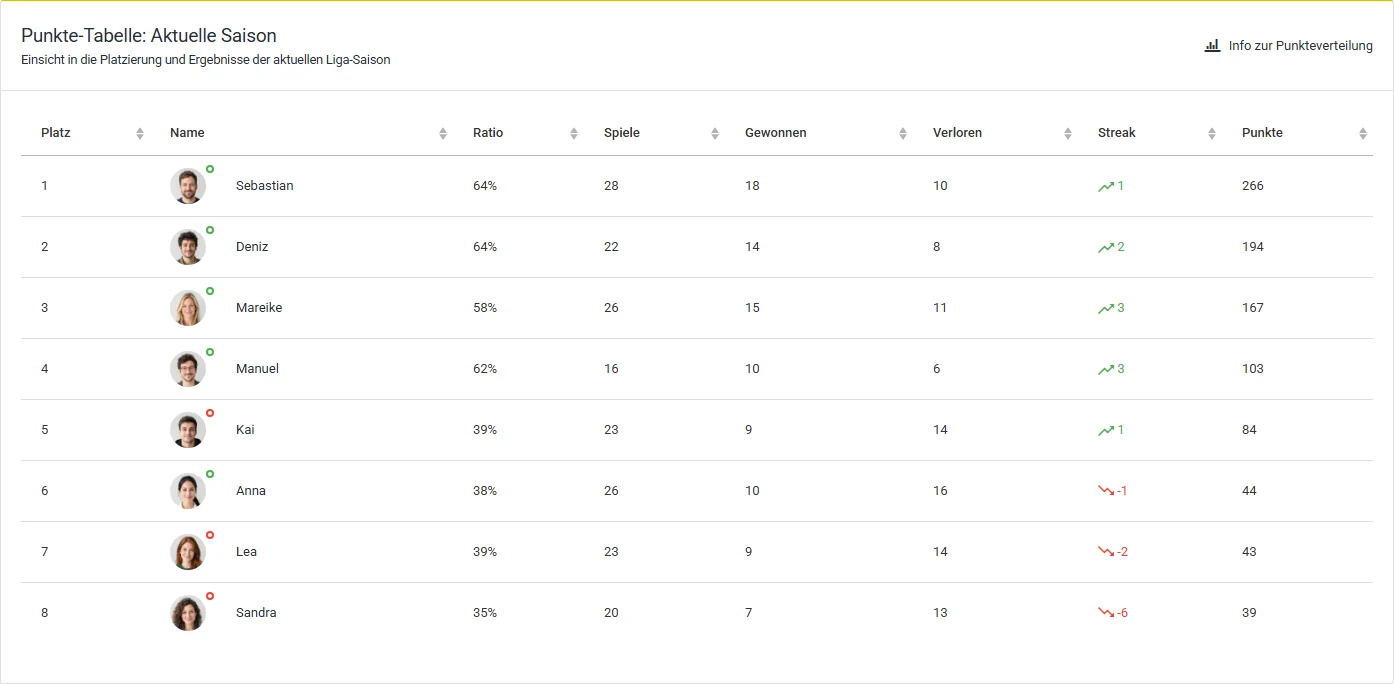Click the green upward streak icon for Sebastian
The image size is (1394, 684).
point(1106,186)
